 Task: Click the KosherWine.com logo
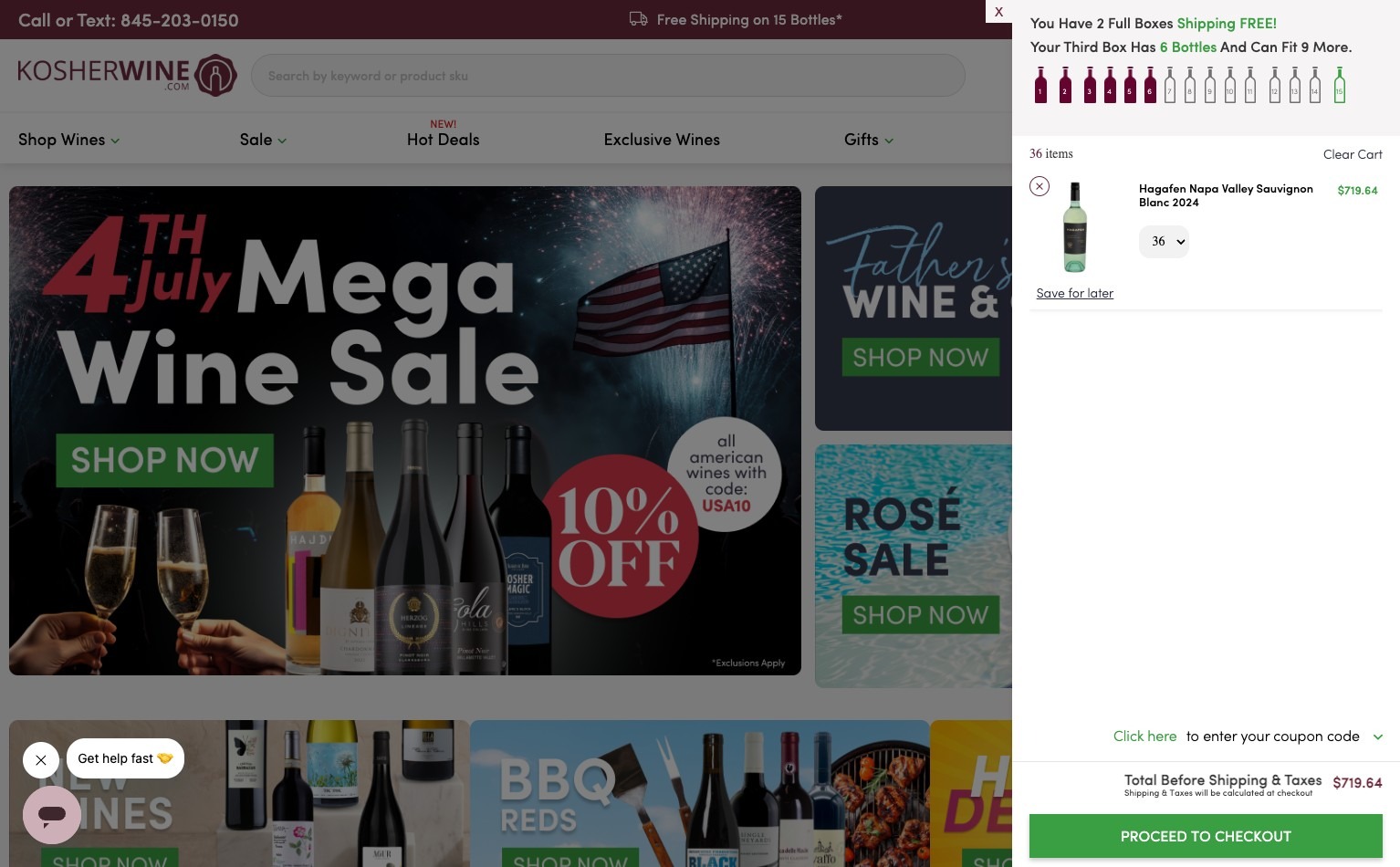(x=127, y=75)
